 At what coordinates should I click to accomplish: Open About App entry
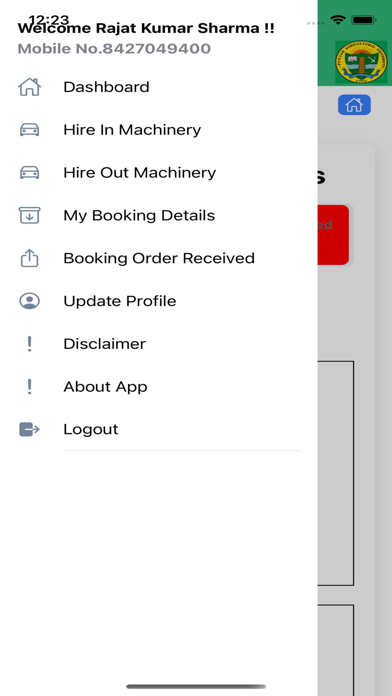(x=159, y=387)
